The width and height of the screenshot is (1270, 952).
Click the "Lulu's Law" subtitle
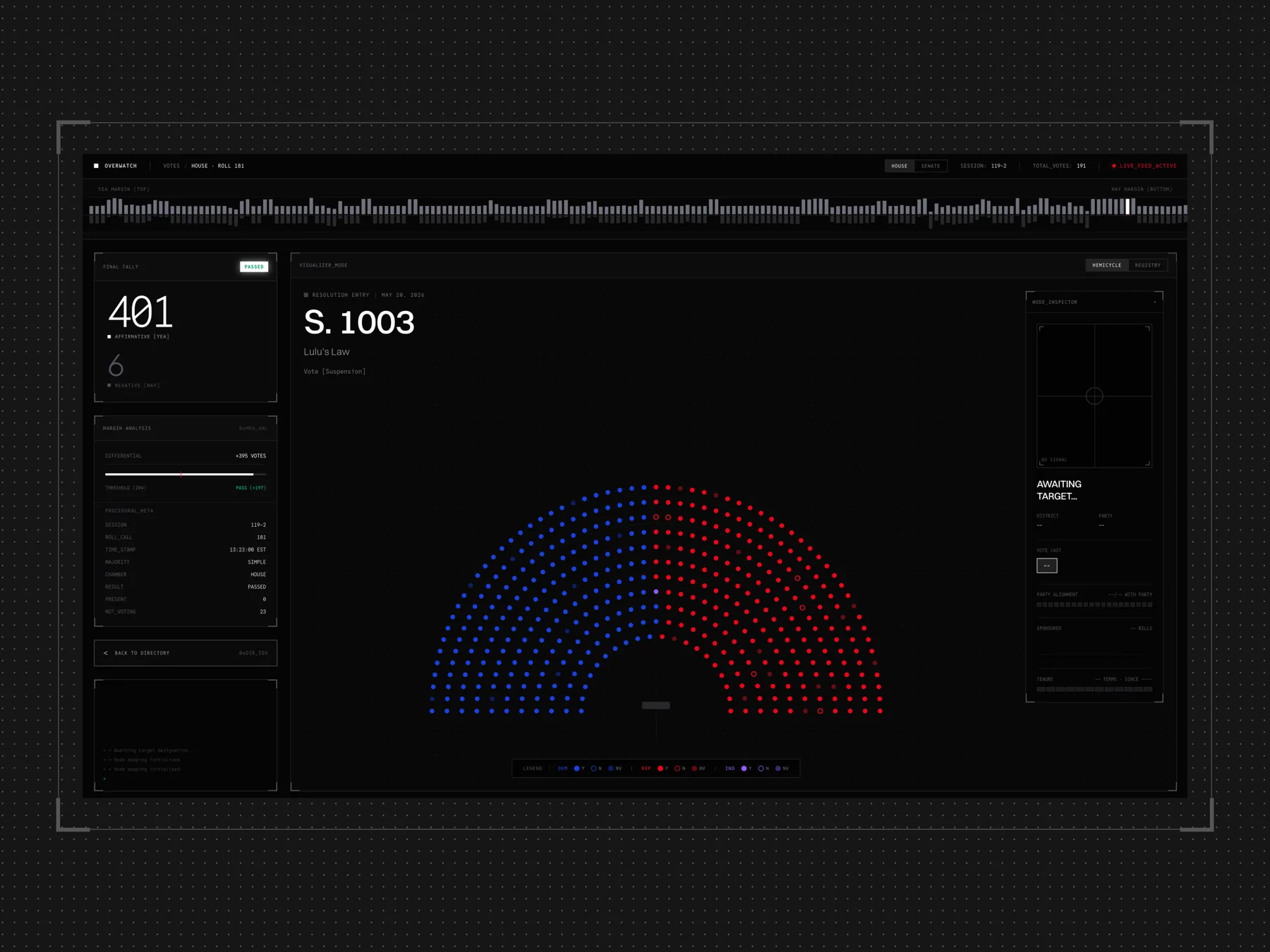[327, 352]
